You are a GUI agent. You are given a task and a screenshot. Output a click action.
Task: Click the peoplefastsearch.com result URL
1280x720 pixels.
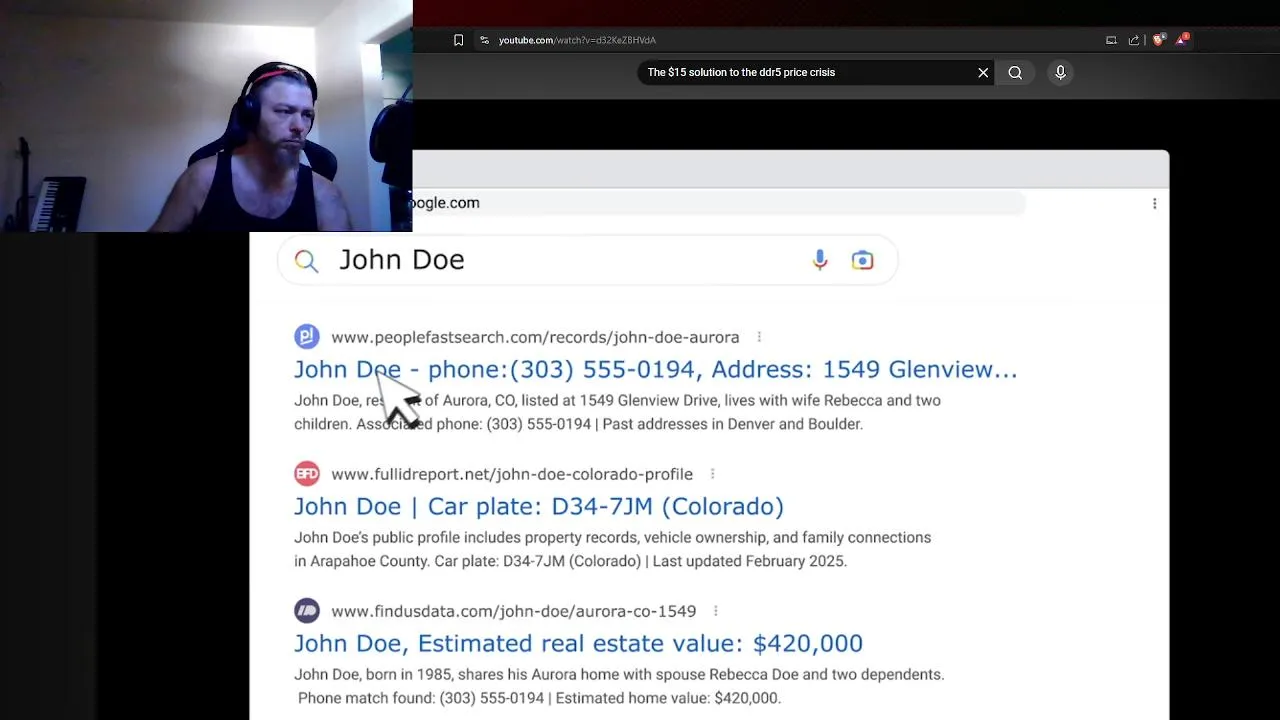pyautogui.click(x=535, y=337)
